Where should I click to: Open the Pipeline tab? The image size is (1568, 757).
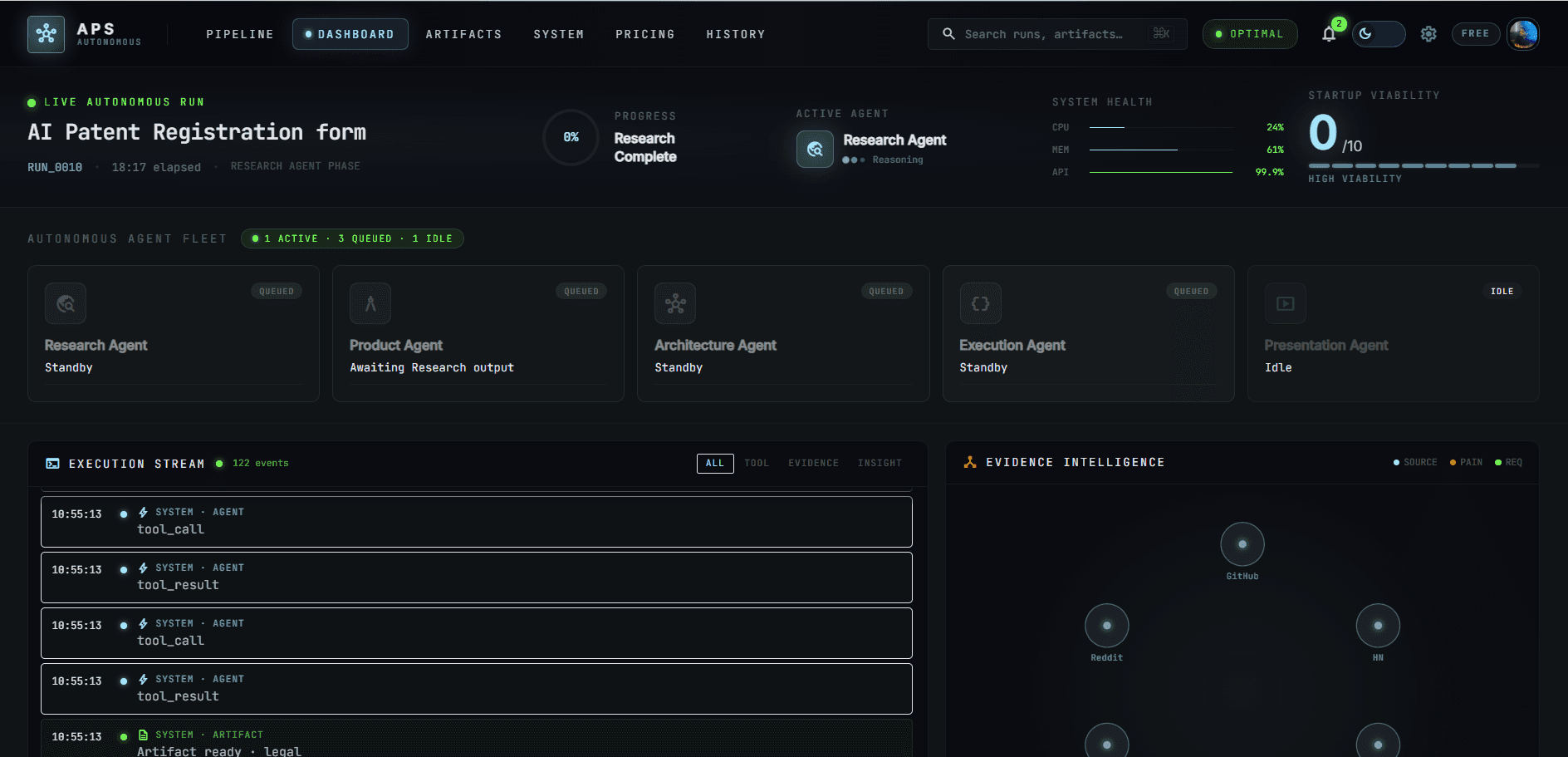click(x=240, y=34)
